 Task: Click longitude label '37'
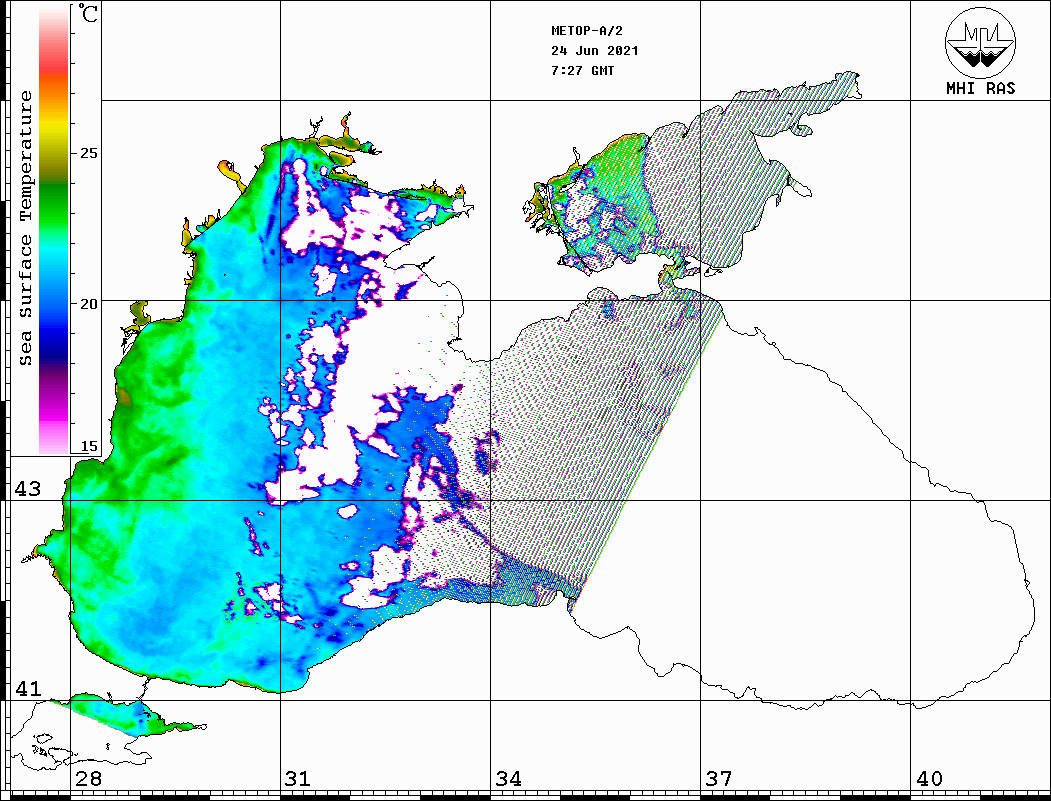pyautogui.click(x=719, y=779)
